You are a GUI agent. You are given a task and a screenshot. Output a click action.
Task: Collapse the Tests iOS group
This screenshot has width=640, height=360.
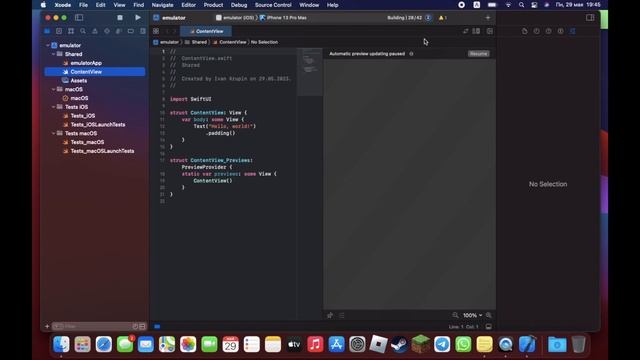(x=53, y=107)
